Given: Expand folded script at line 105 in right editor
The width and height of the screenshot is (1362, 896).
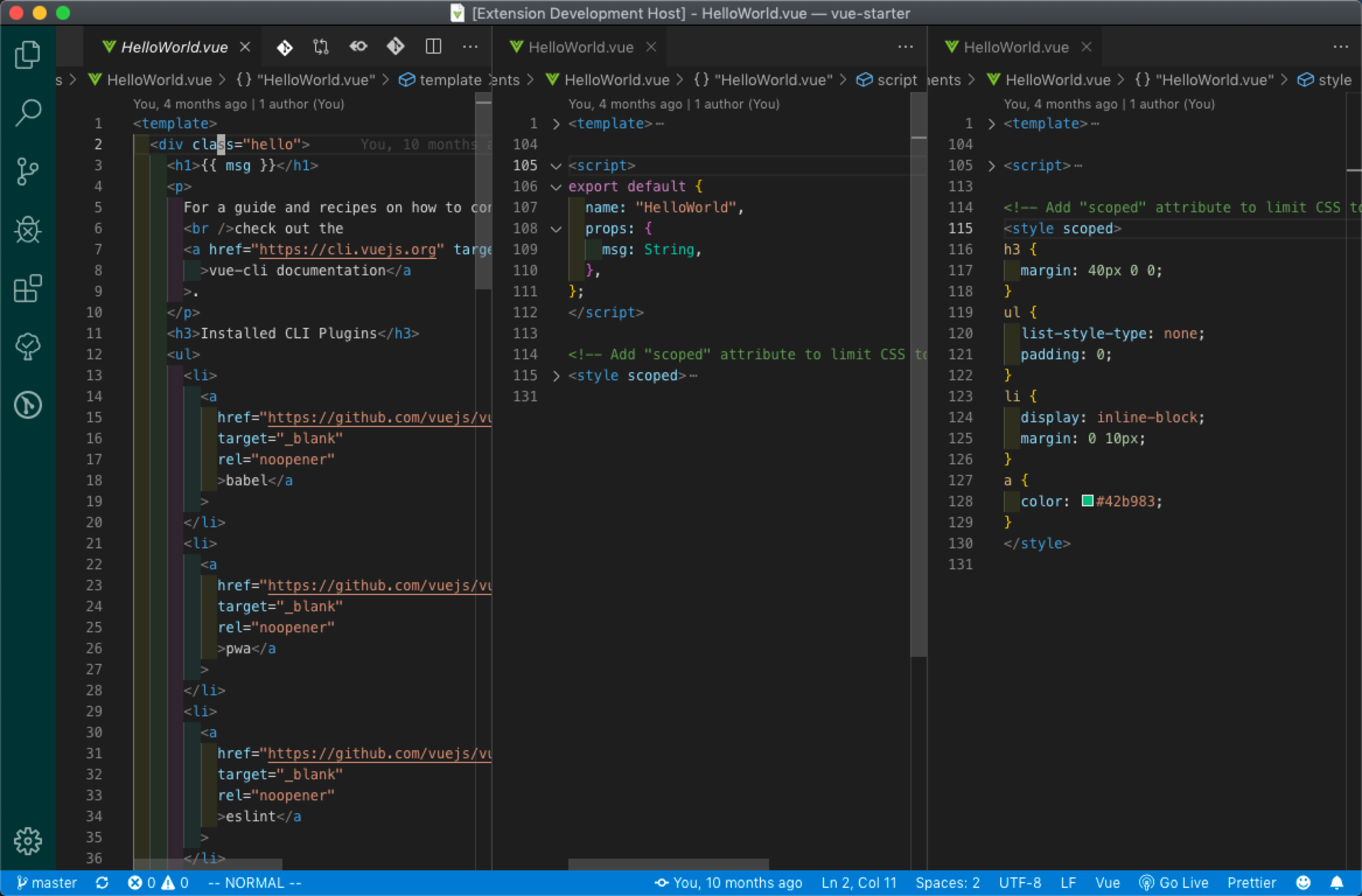Looking at the screenshot, I should click(991, 166).
